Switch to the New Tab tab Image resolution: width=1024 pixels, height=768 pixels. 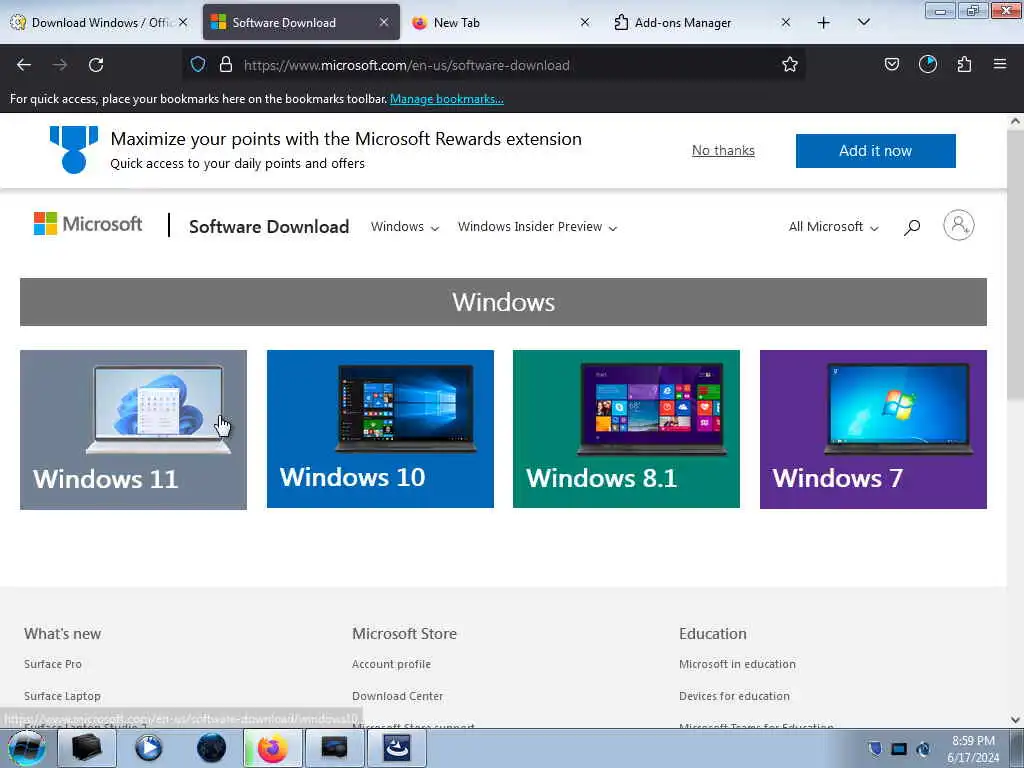coord(500,22)
